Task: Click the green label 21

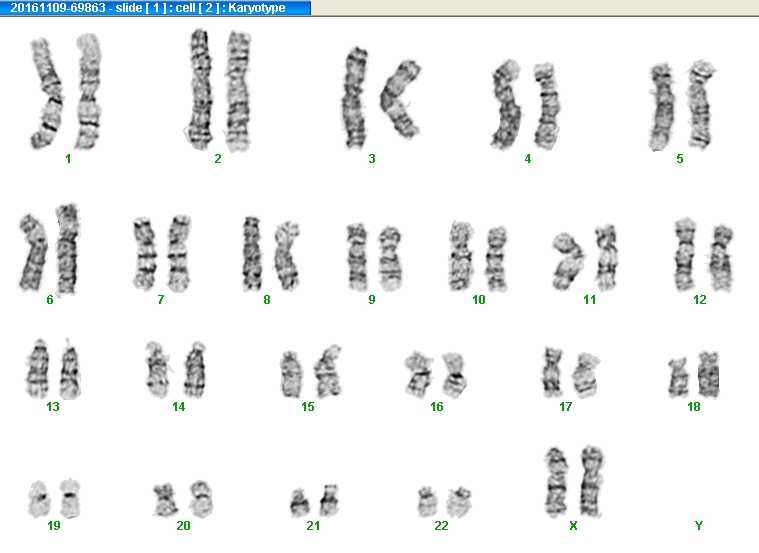Action: [313, 526]
